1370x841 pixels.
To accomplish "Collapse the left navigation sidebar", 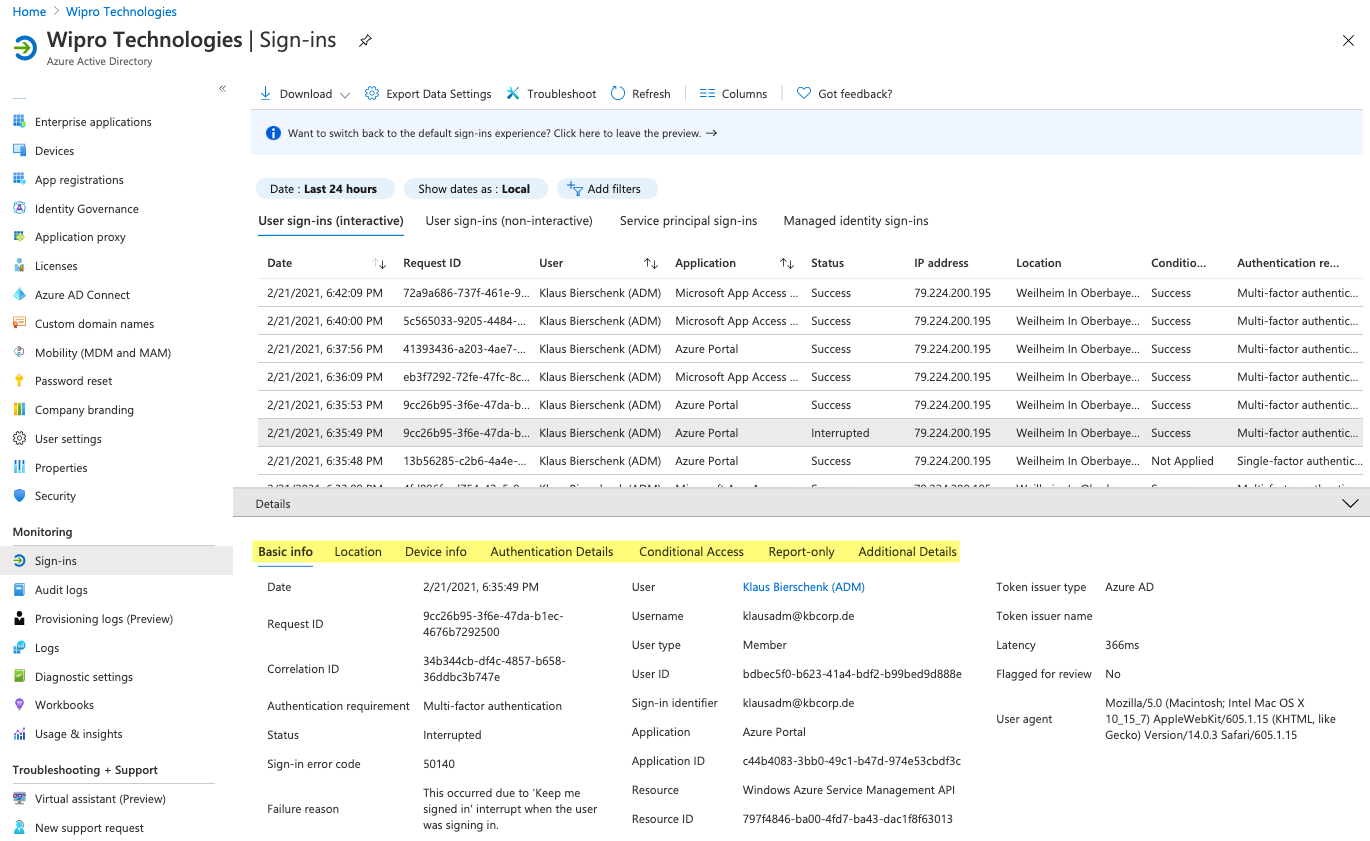I will coord(222,88).
